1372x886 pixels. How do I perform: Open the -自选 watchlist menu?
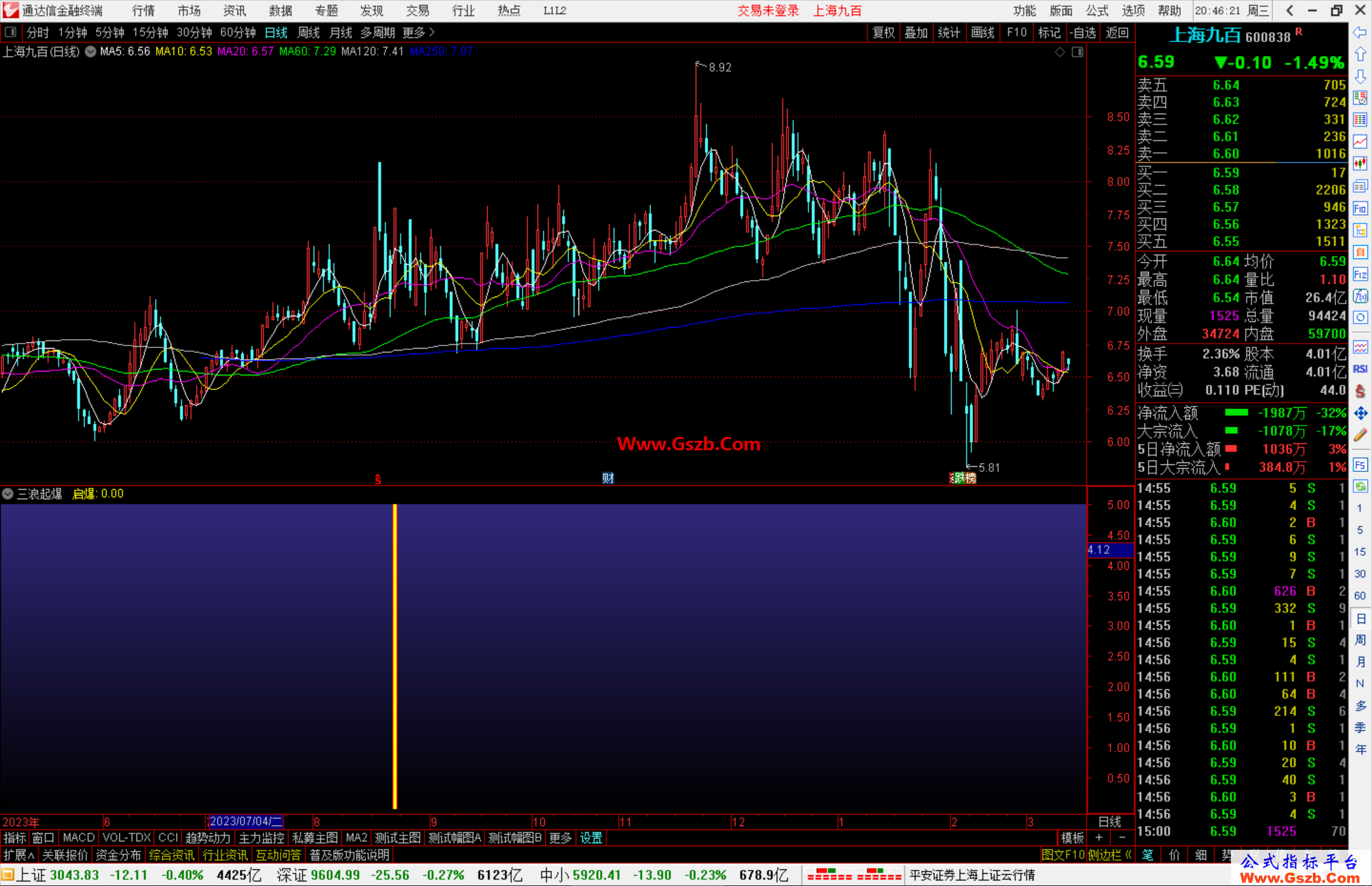point(1082,32)
